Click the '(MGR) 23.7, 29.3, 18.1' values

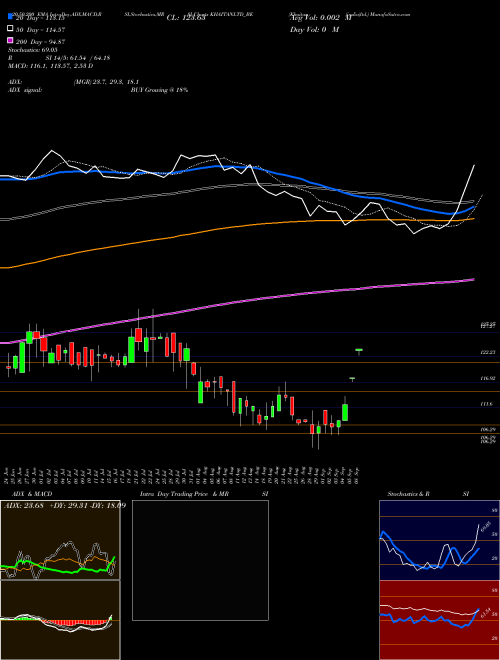106,82
